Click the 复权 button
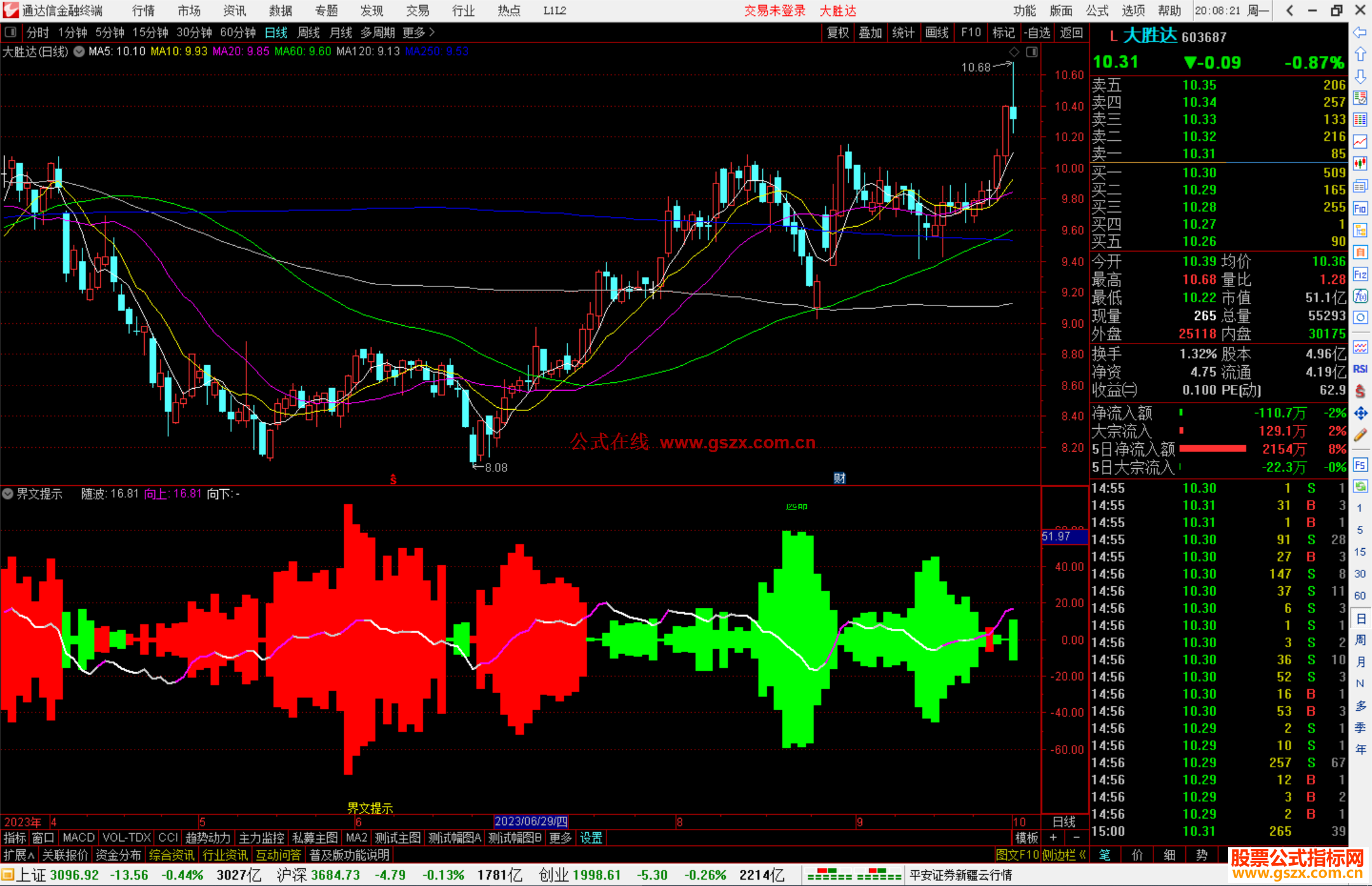Viewport: 1372px width, 886px height. [837, 32]
